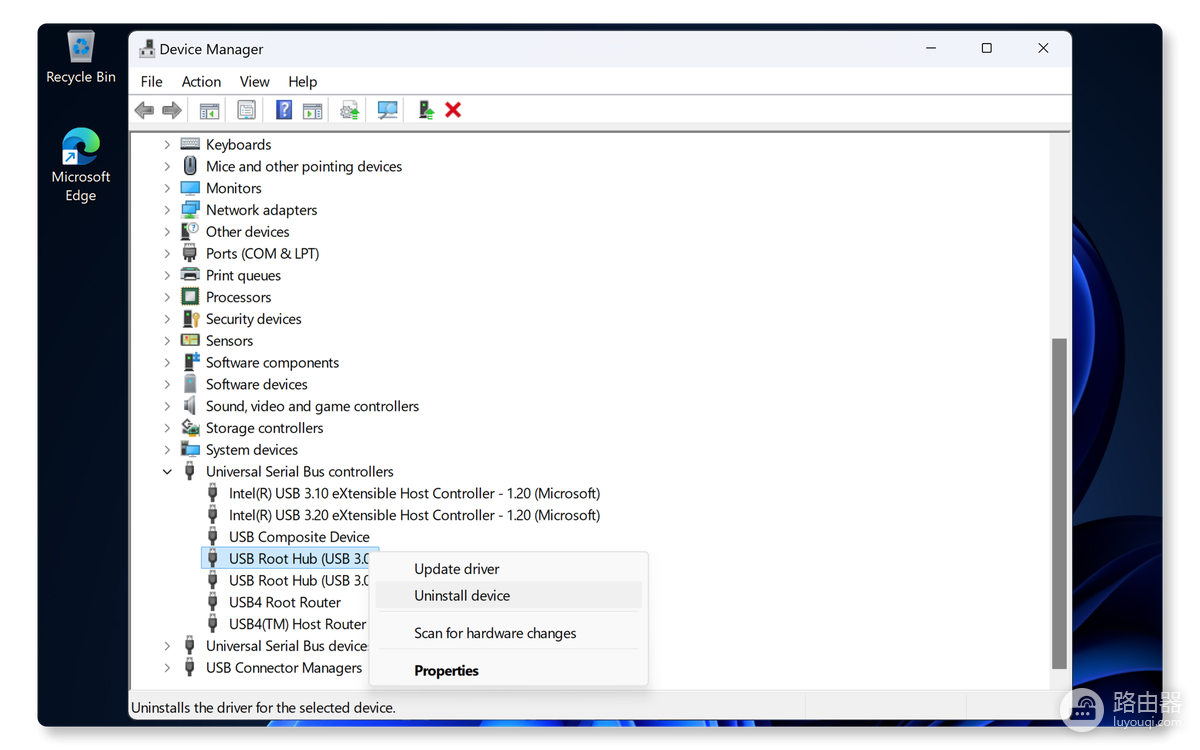1200x750 pixels.
Task: Open the Recycle Bin desktop icon
Action: click(x=81, y=58)
